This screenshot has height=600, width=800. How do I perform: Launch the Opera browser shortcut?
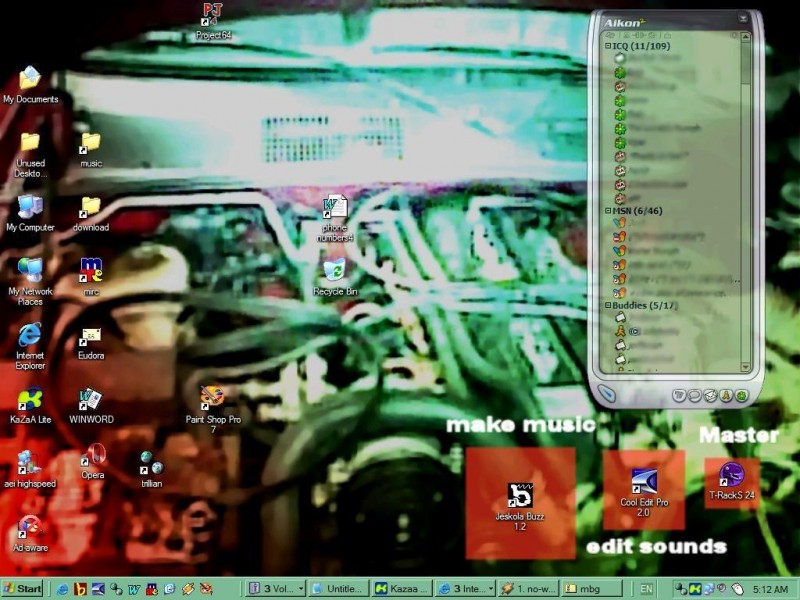[x=92, y=462]
